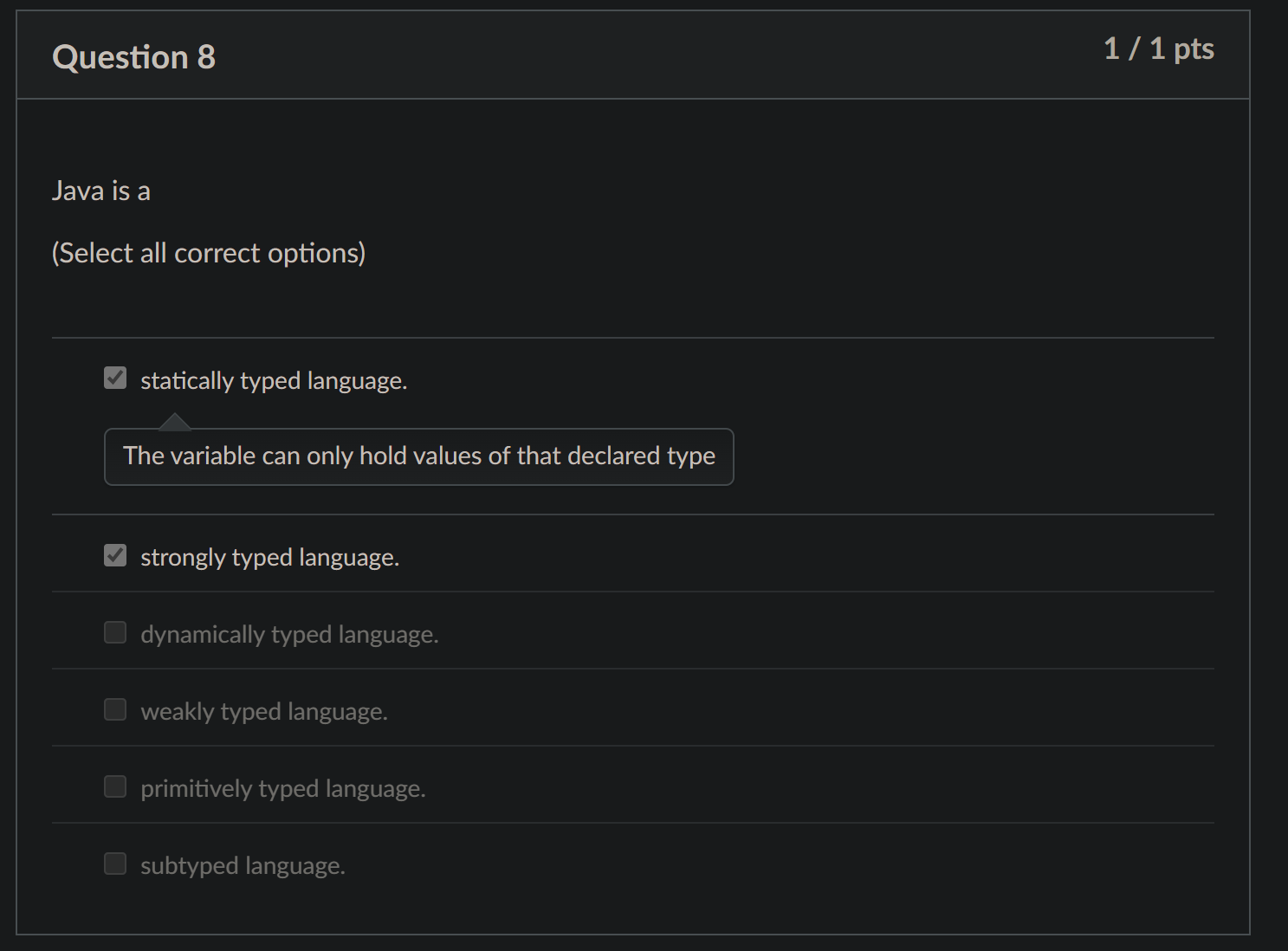Click the '(Select all correct options)' instruction
This screenshot has height=951, width=1288.
tap(209, 253)
